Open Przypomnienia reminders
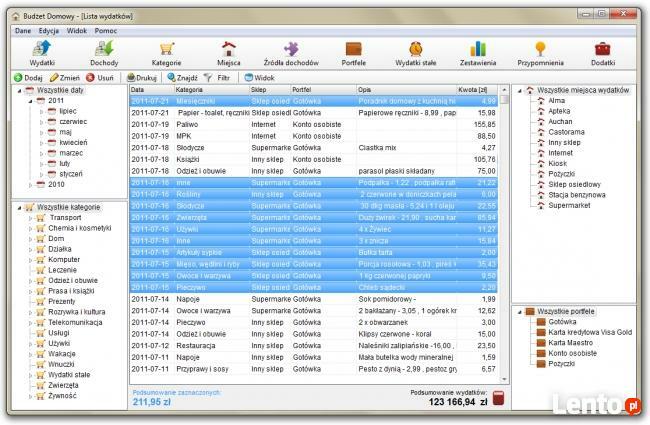Viewport: 650px width, 425px height. pos(539,53)
